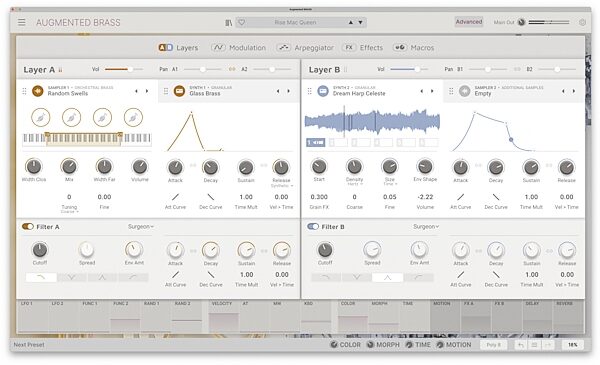Viewport: 600px width, 365px height.
Task: Open Poly 8 polyphony dropdown
Action: 493,345
